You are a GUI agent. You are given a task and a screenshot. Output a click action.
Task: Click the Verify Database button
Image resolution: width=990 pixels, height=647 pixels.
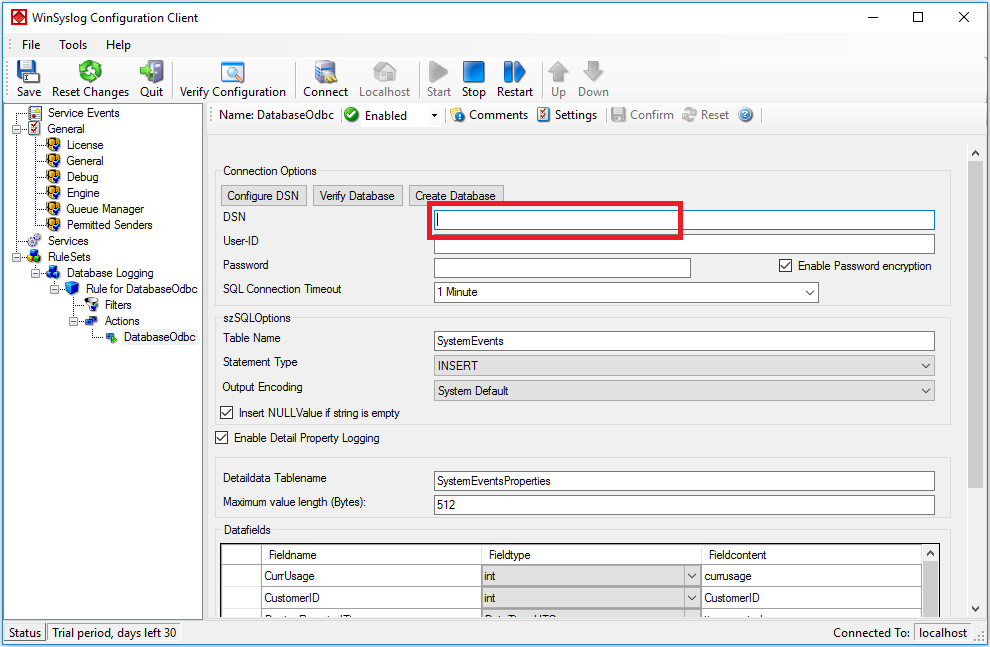(357, 196)
